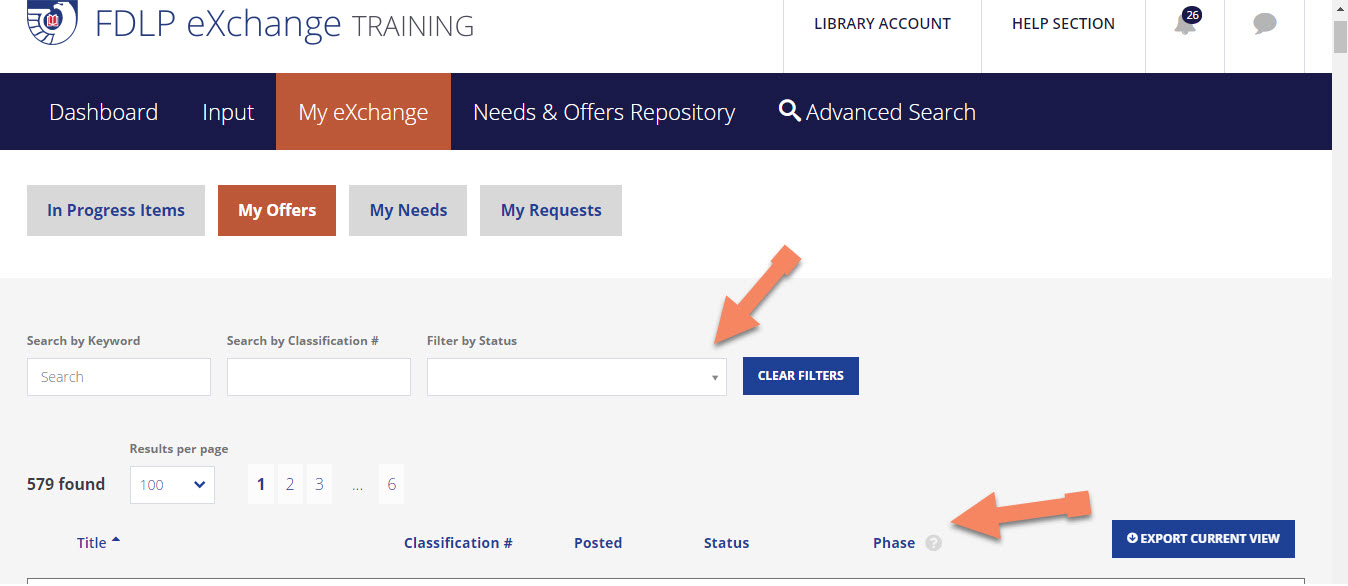Click the FDLP eagle logo
1348x586 pixels.
(x=52, y=22)
